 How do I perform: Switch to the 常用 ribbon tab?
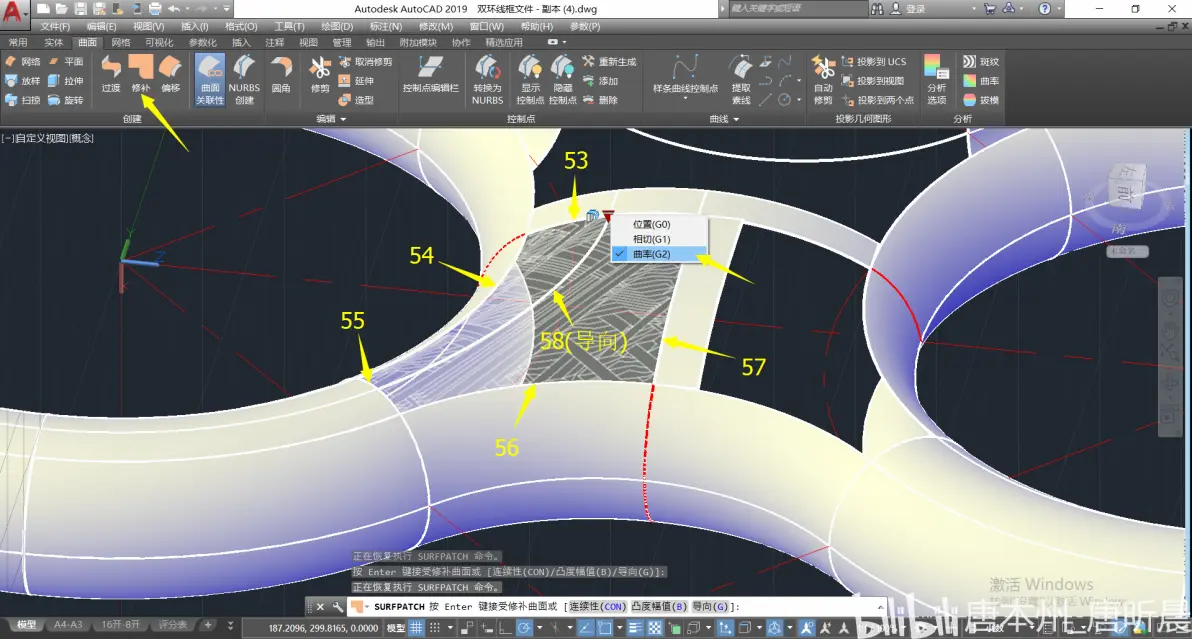coord(17,43)
